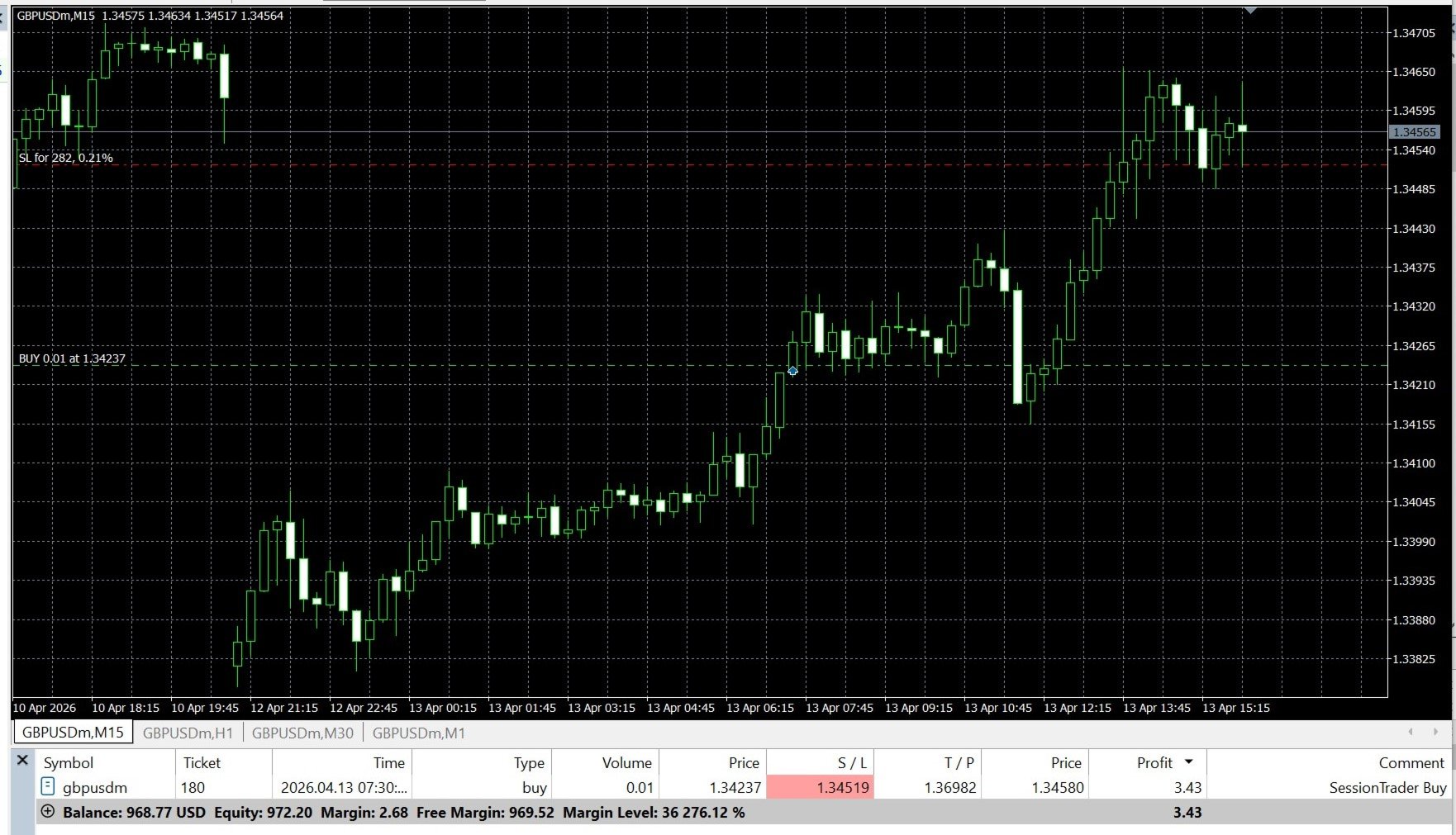Close the Terminal panel with the X
This screenshot has height=835, width=1456.
tap(22, 760)
